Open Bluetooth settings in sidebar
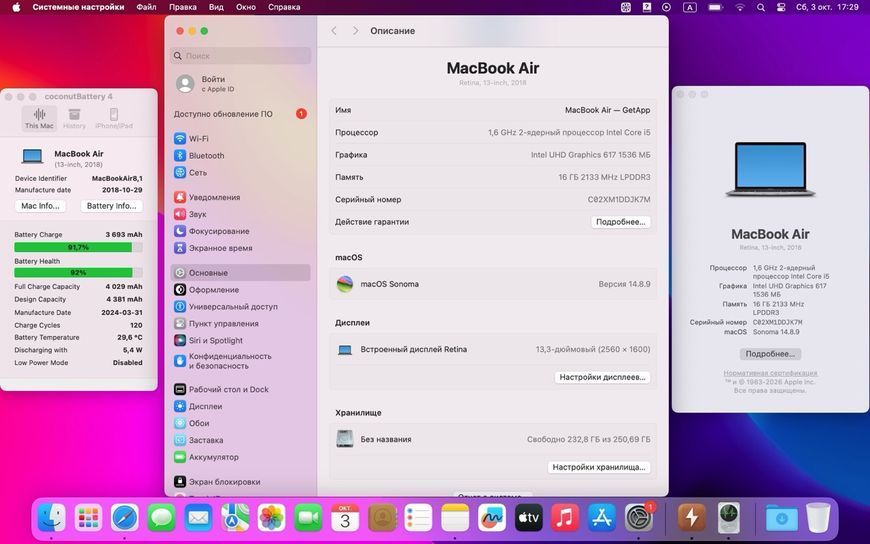The height and width of the screenshot is (544, 870). coord(240,155)
